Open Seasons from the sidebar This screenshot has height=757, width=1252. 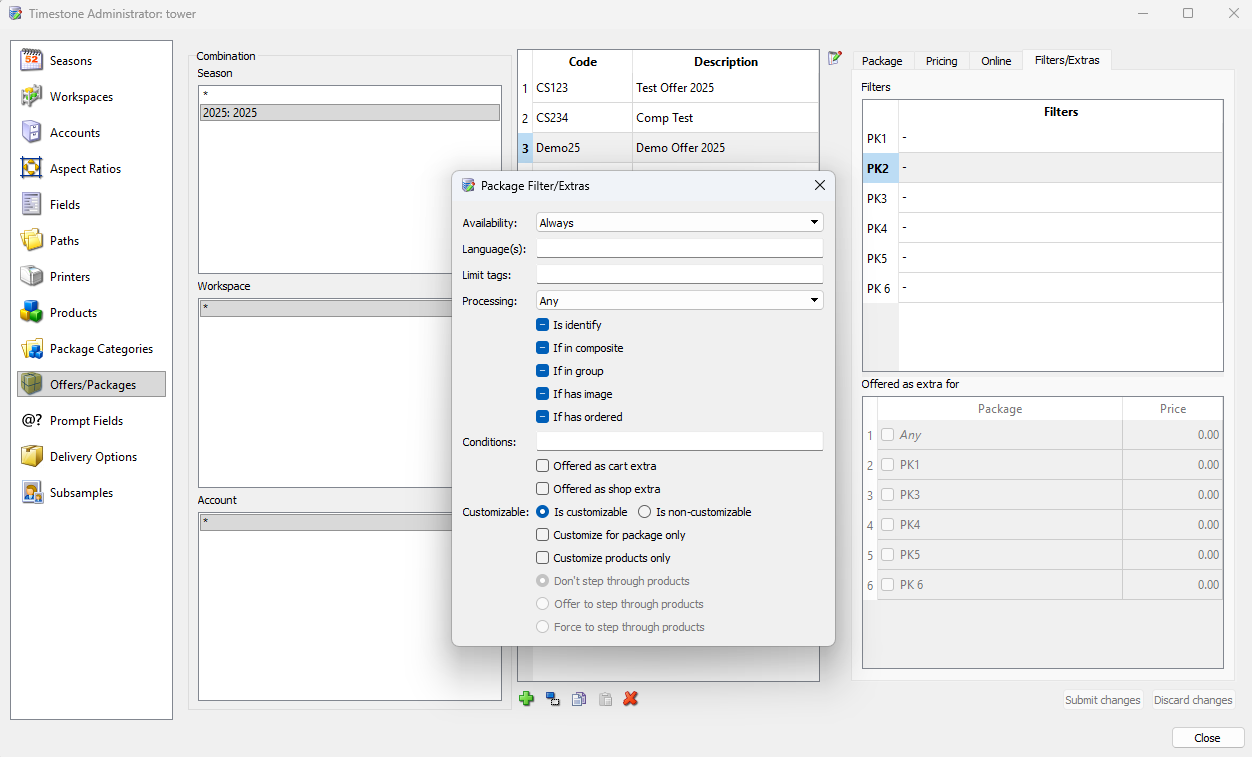70,61
